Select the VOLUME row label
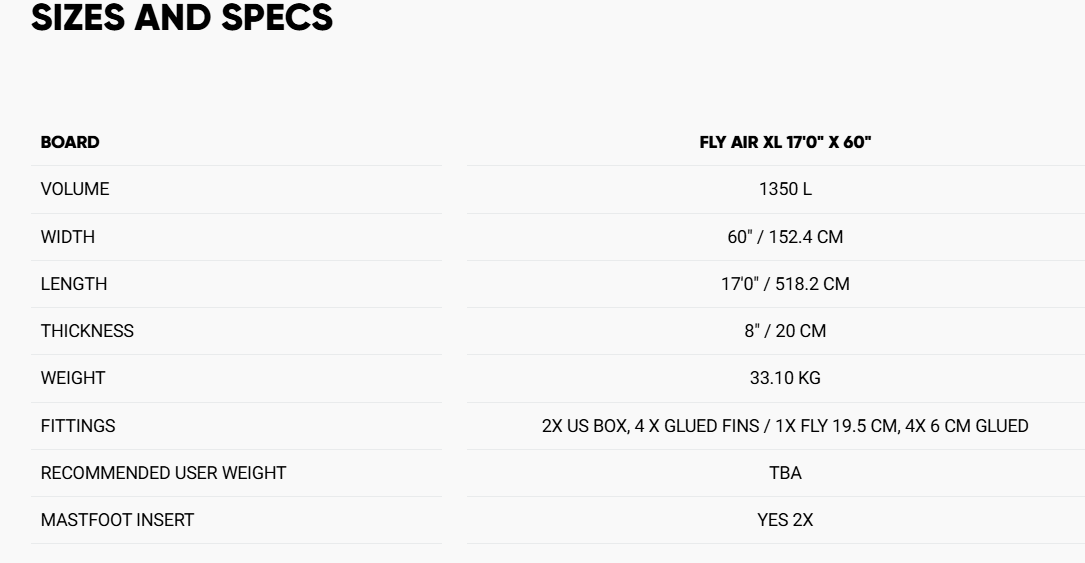 [x=75, y=189]
